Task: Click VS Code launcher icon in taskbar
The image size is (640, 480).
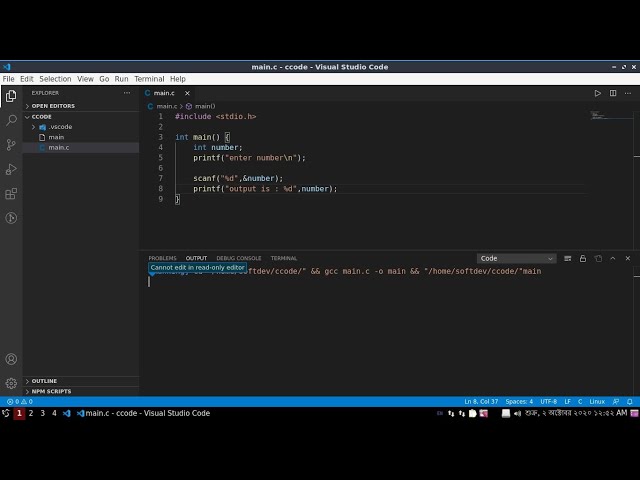Action: [67, 413]
